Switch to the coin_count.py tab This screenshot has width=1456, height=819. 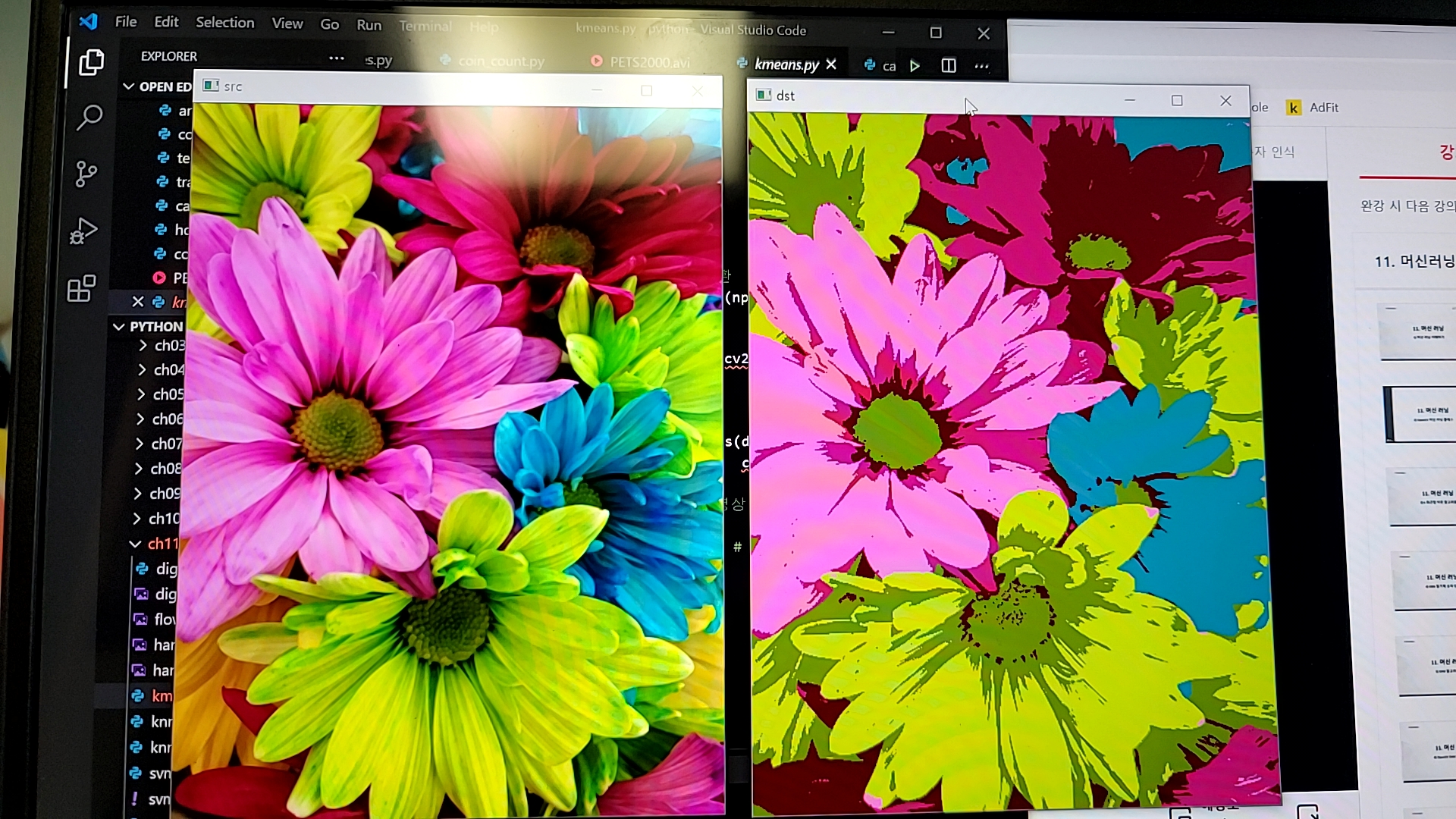500,61
